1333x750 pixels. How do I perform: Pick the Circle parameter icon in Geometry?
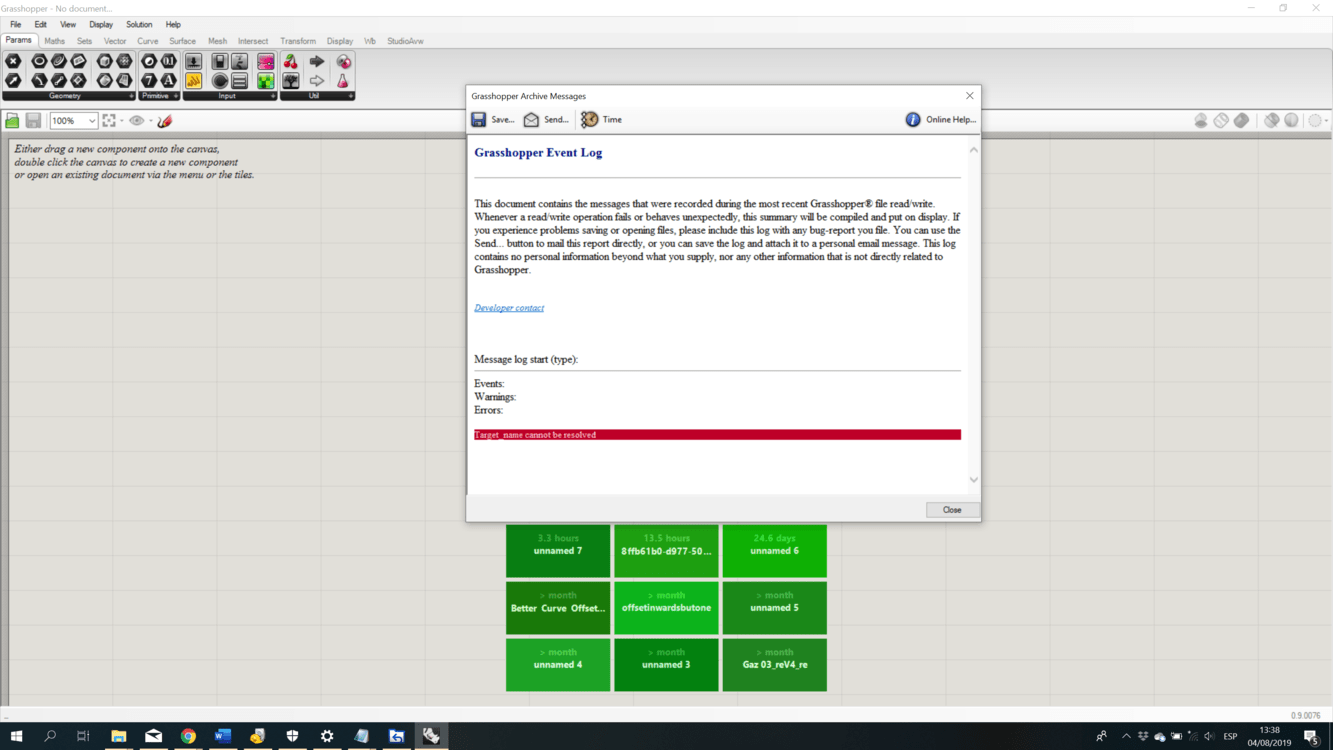tap(39, 62)
